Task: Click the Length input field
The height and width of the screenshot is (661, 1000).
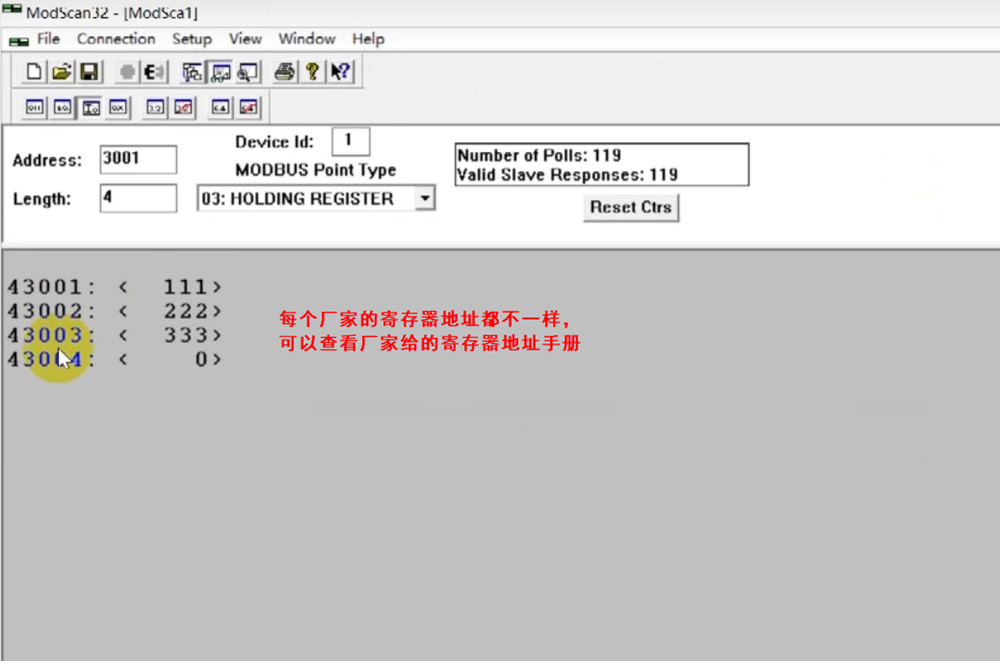Action: pos(138,198)
